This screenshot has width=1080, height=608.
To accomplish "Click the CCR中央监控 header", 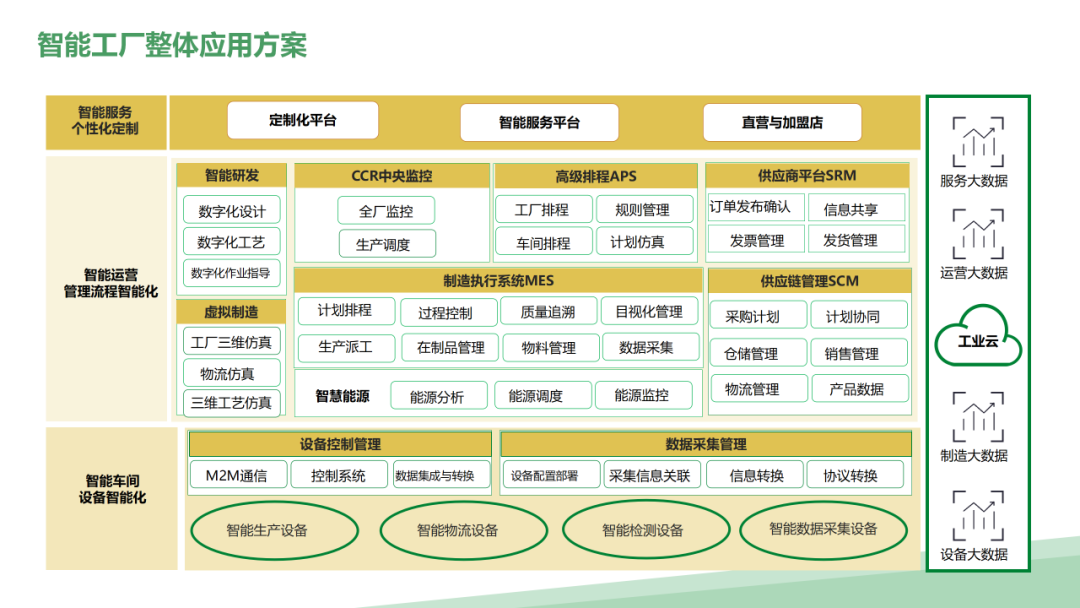I will (x=392, y=176).
